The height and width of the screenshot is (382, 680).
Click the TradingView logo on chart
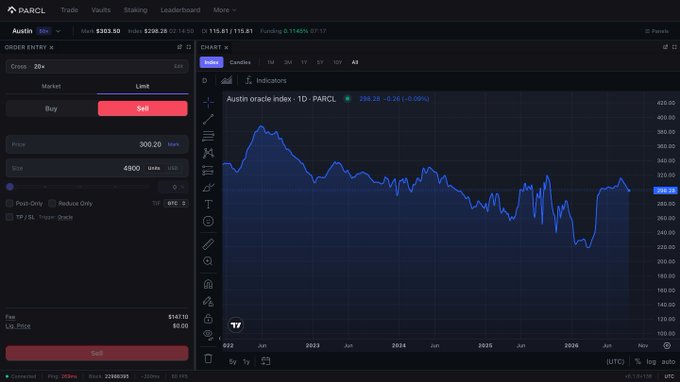[x=236, y=325]
